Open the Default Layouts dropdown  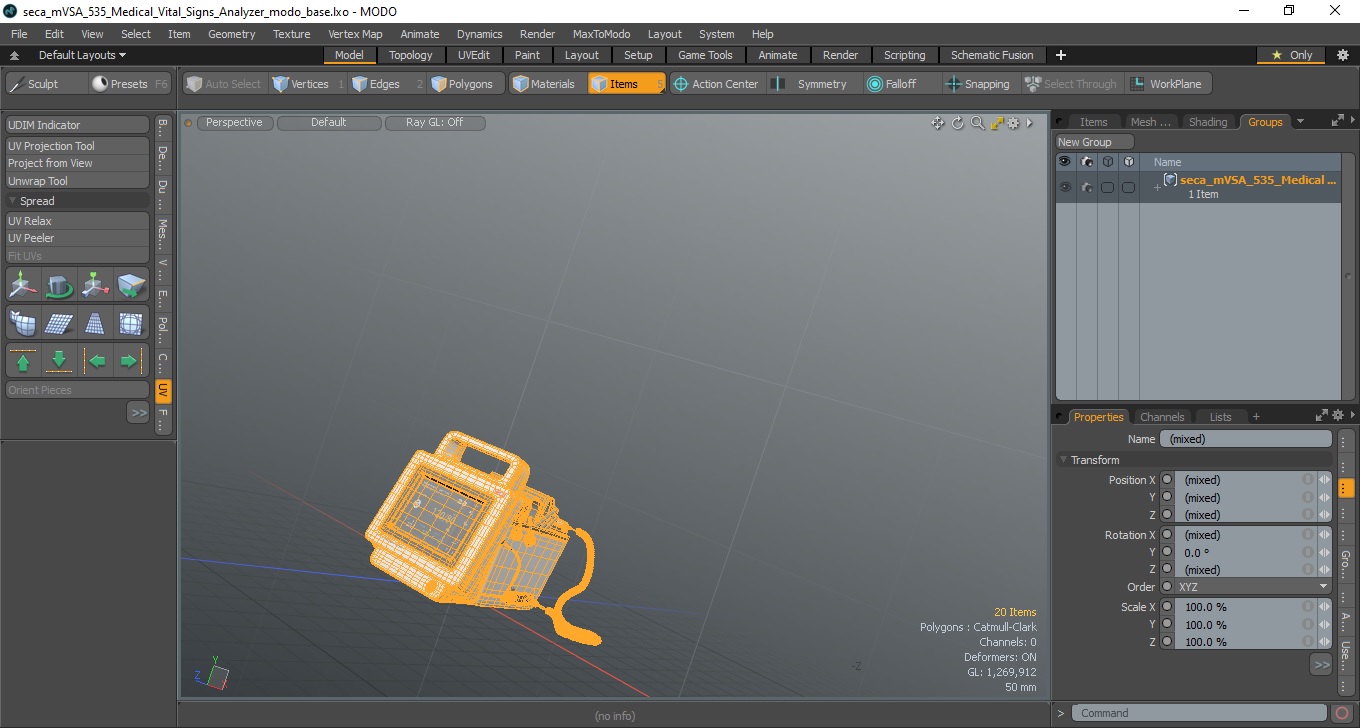[82, 55]
